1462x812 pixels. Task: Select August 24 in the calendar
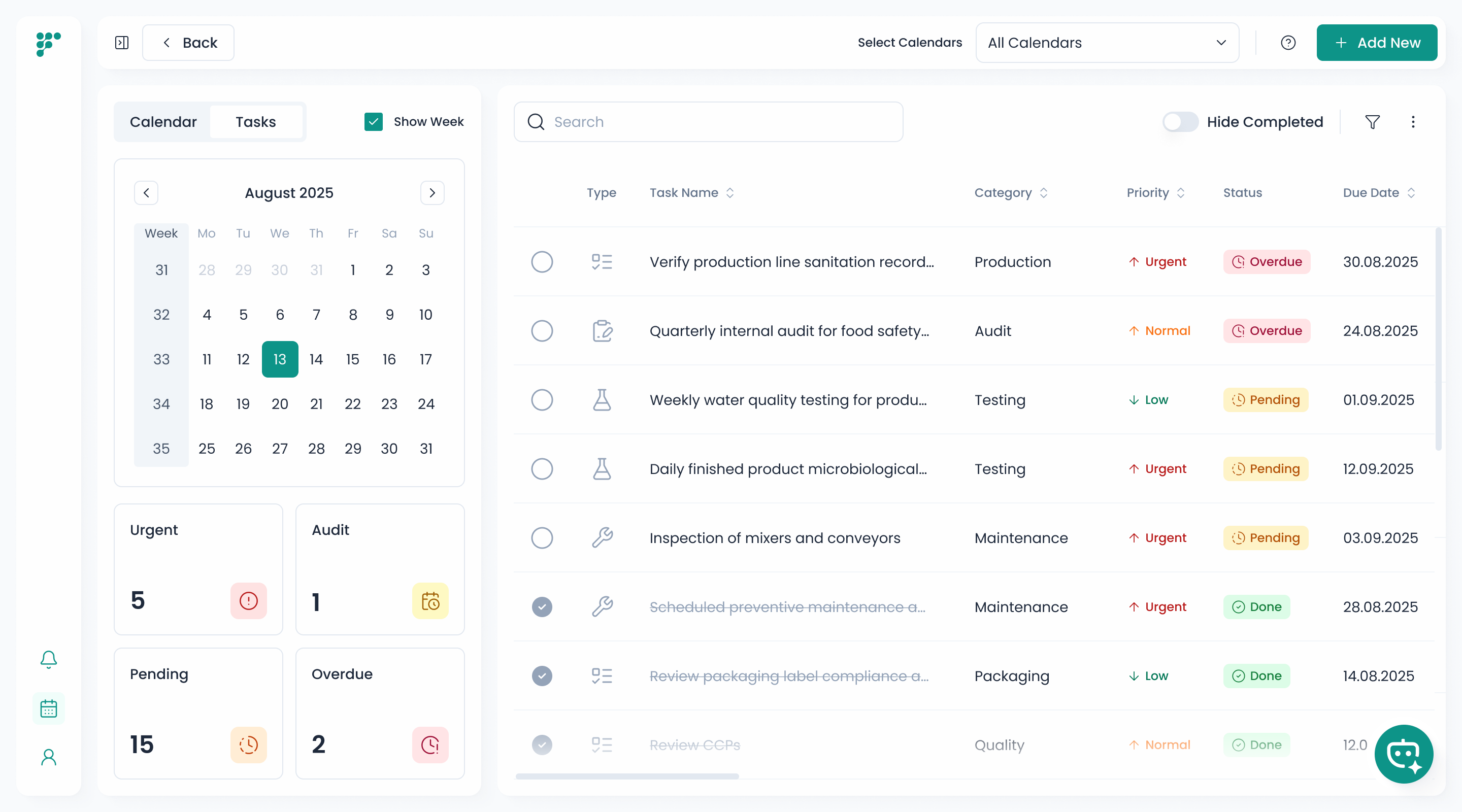(x=426, y=403)
